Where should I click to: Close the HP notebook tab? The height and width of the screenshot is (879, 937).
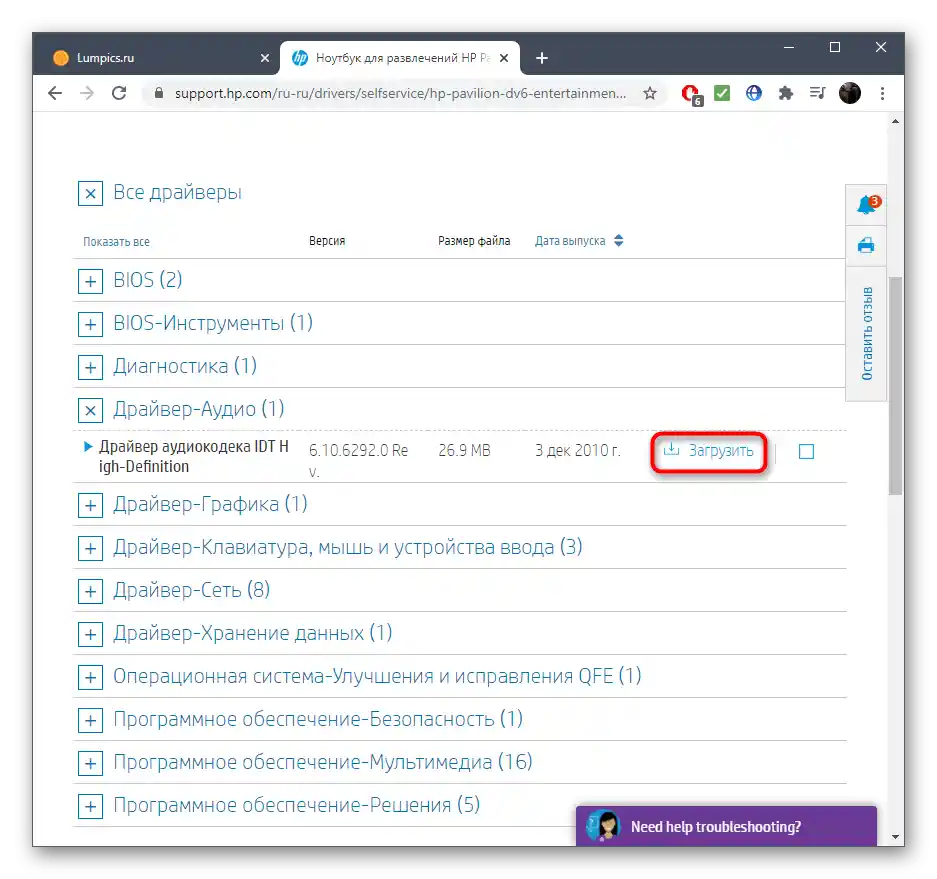pyautogui.click(x=504, y=58)
